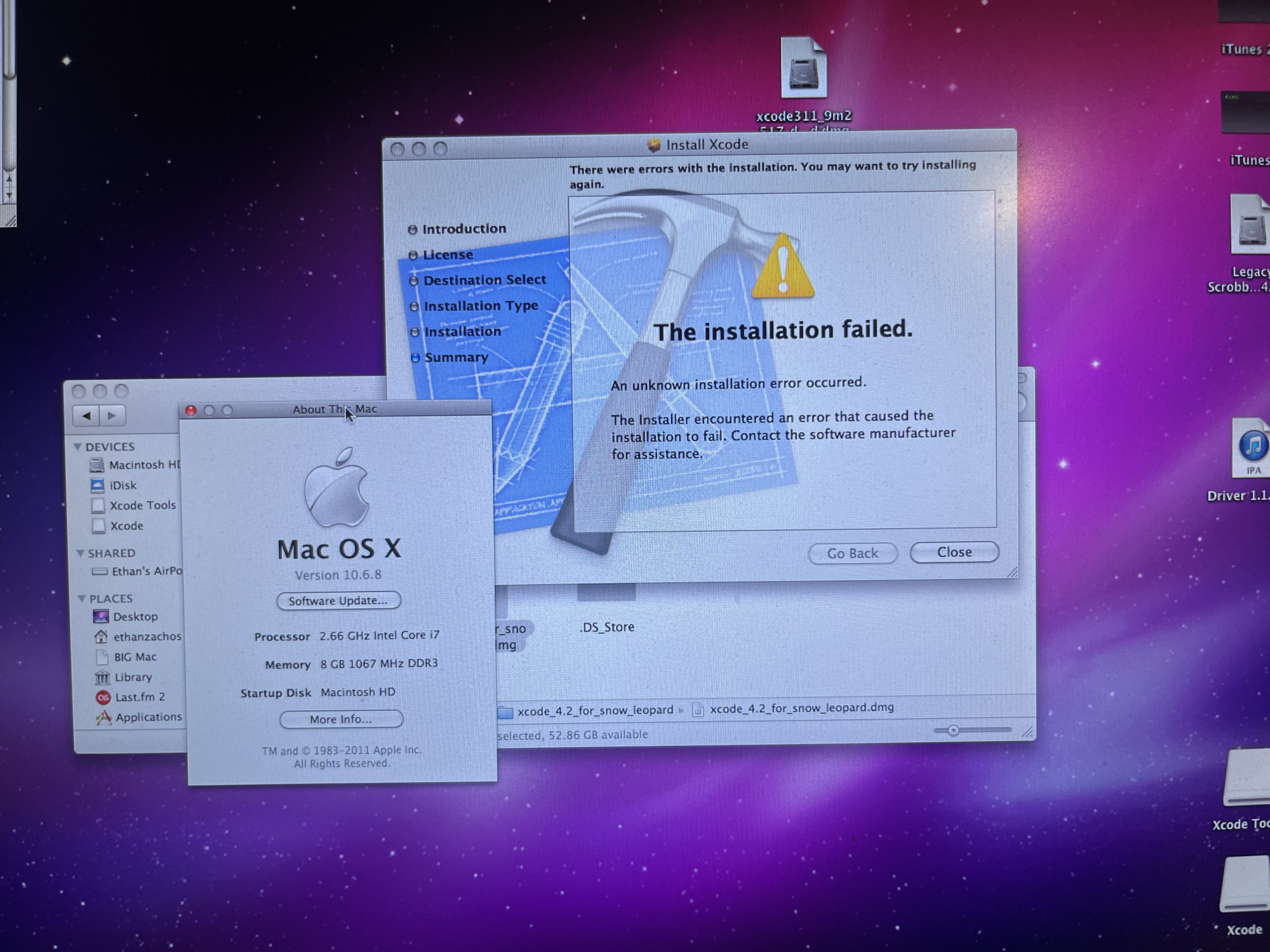Click xcode_4.2_for_snow_leopard folder in path bar
The image size is (1270, 952).
pyautogui.click(x=594, y=711)
